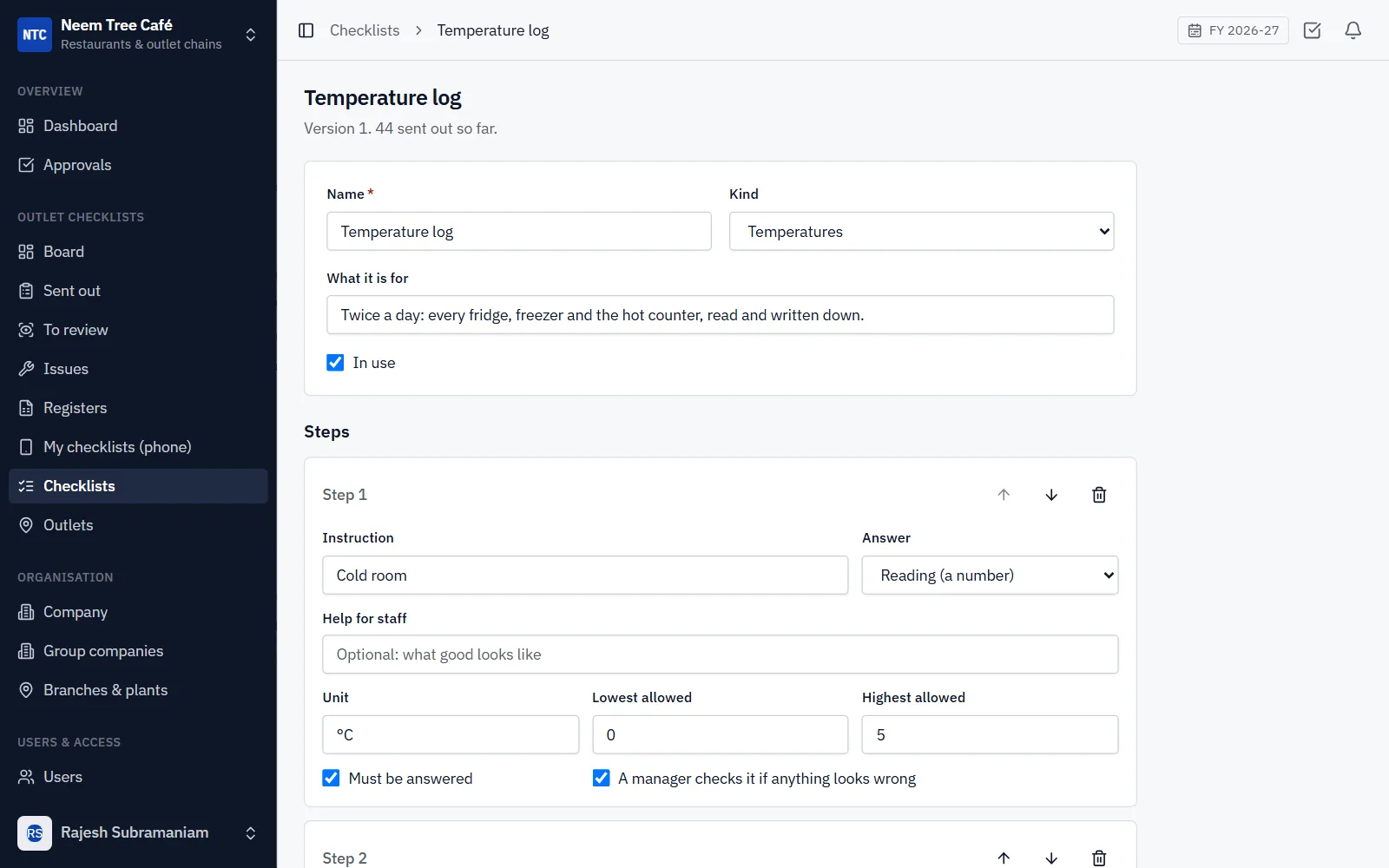Click the NTC company logo
This screenshot has width=1389, height=868.
click(x=35, y=35)
